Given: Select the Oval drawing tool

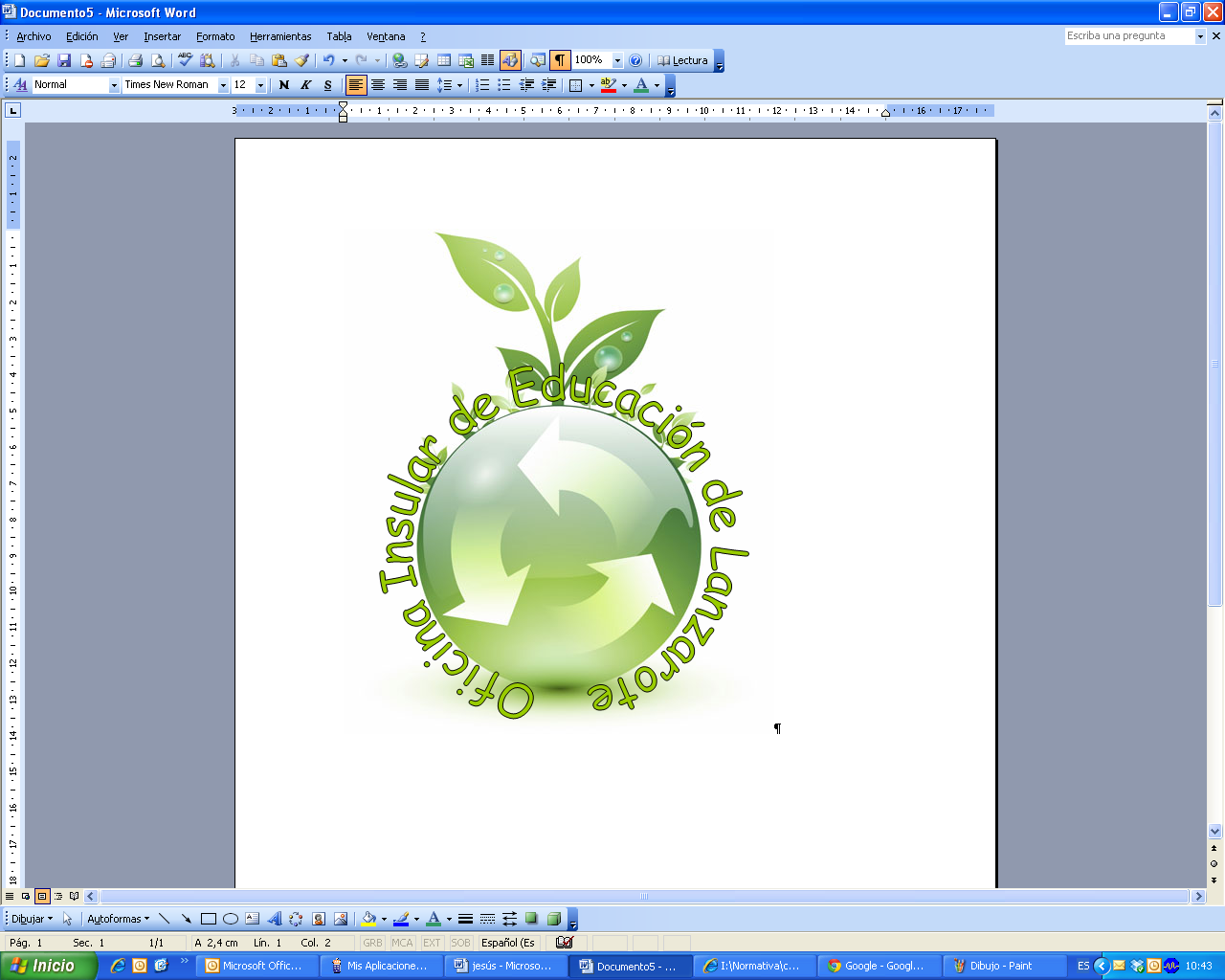Looking at the screenshot, I should (x=230, y=919).
